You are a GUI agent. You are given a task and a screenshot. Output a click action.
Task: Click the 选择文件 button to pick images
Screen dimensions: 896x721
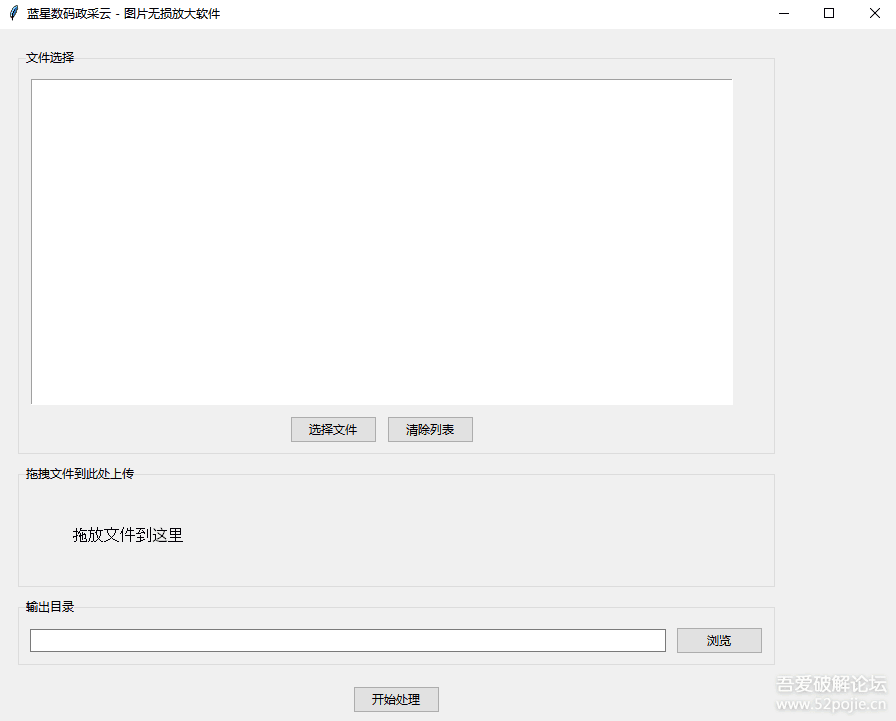333,429
